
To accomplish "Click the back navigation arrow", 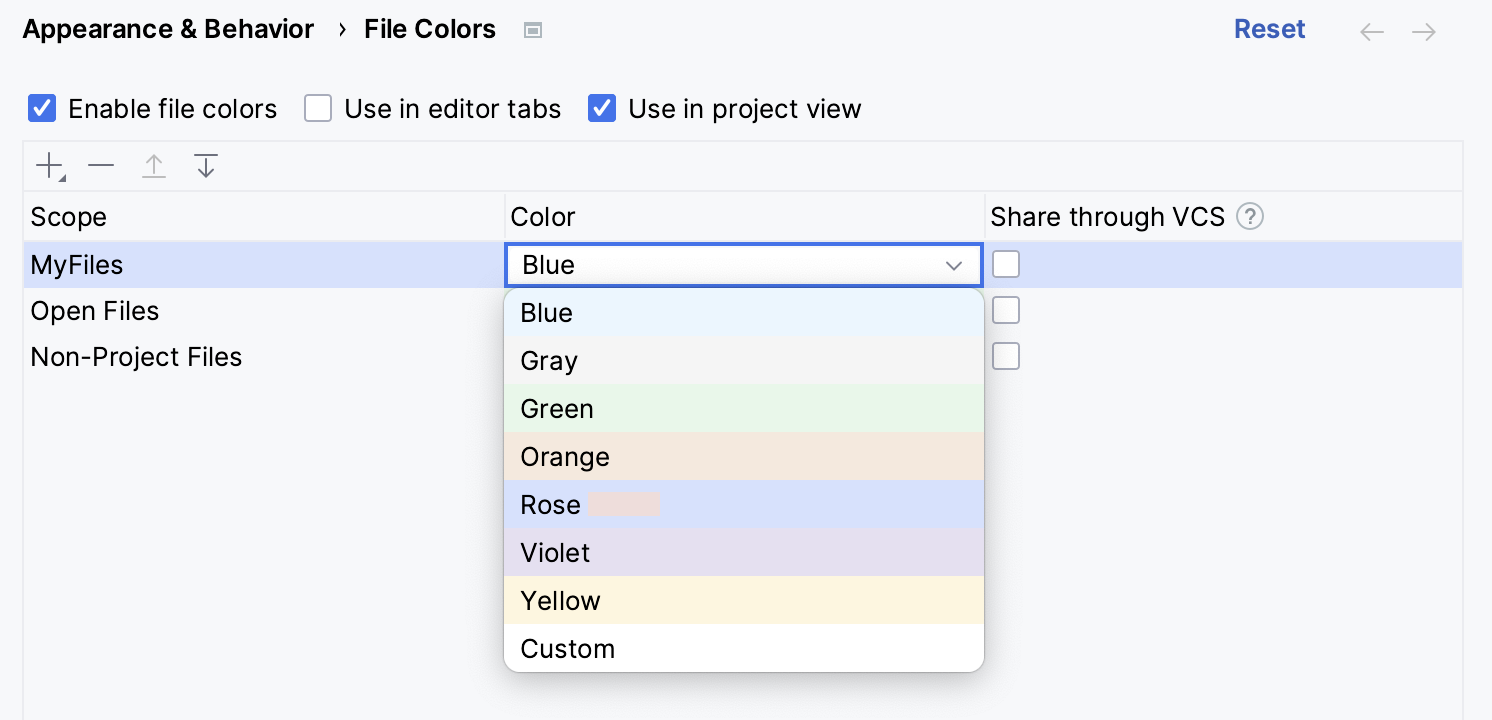I will (1372, 32).
